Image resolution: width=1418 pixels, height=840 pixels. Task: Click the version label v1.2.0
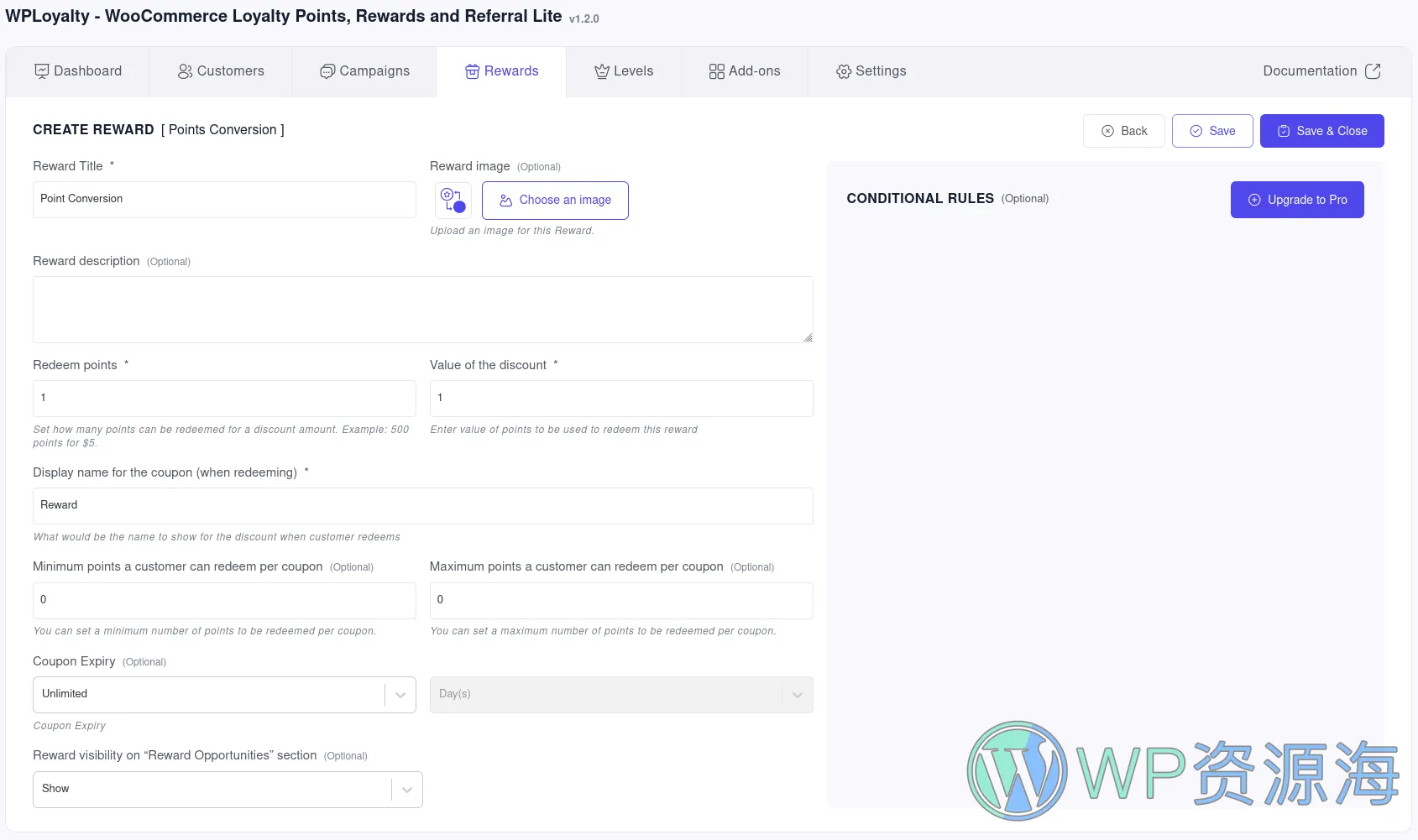tap(584, 18)
